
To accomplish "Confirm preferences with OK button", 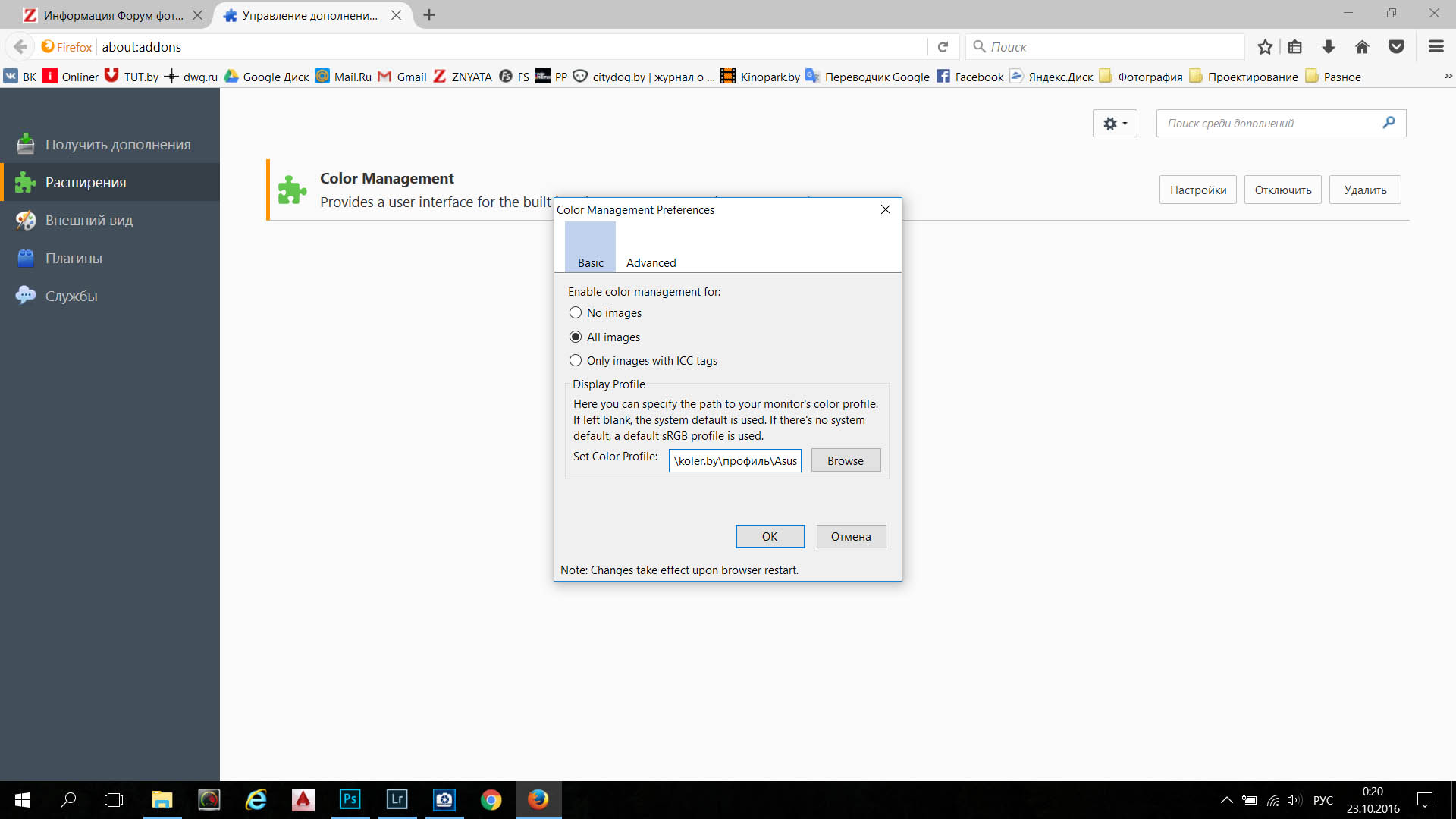I will tap(770, 537).
